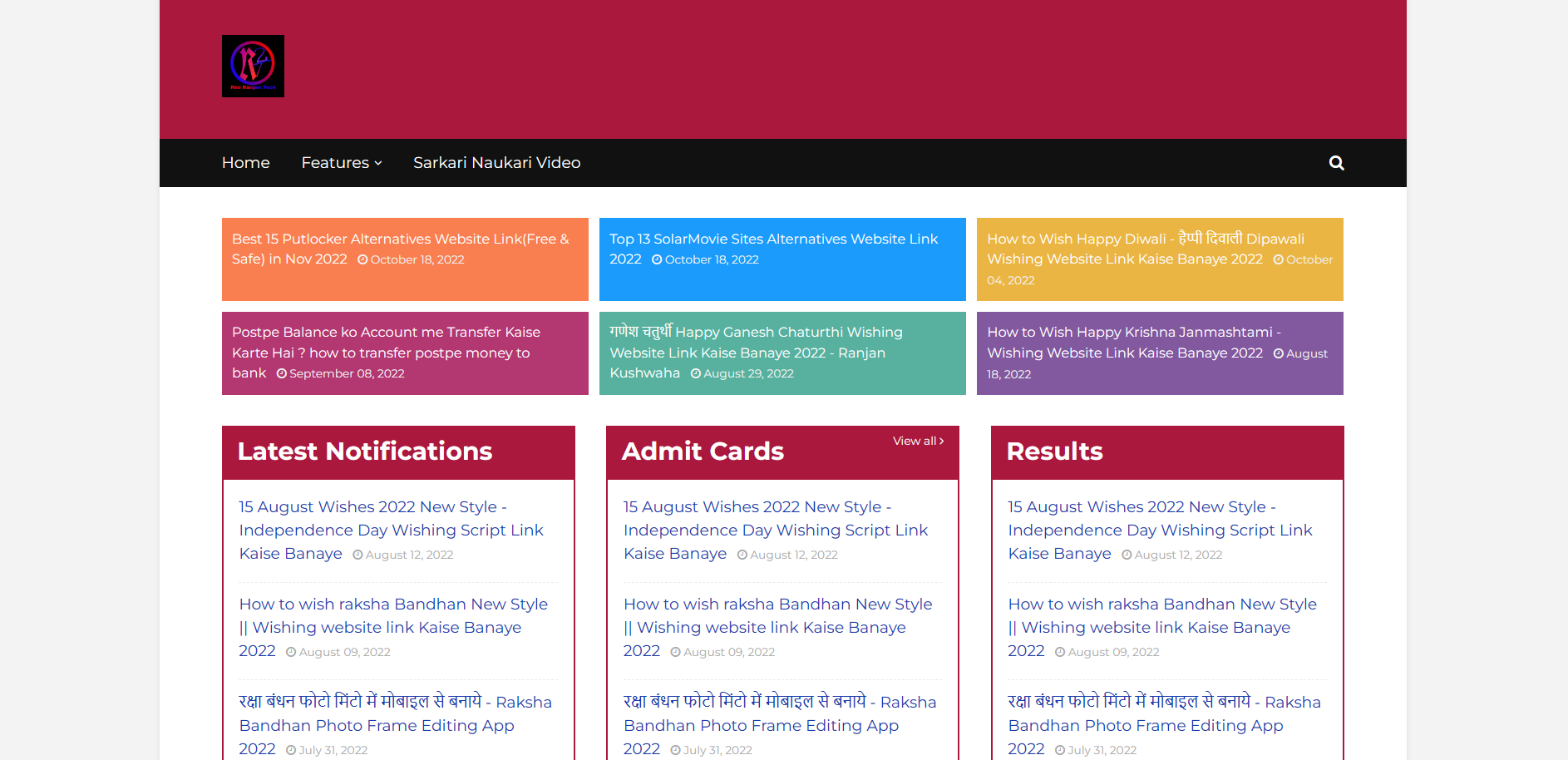Click View all in Admit Cards

coord(918,441)
